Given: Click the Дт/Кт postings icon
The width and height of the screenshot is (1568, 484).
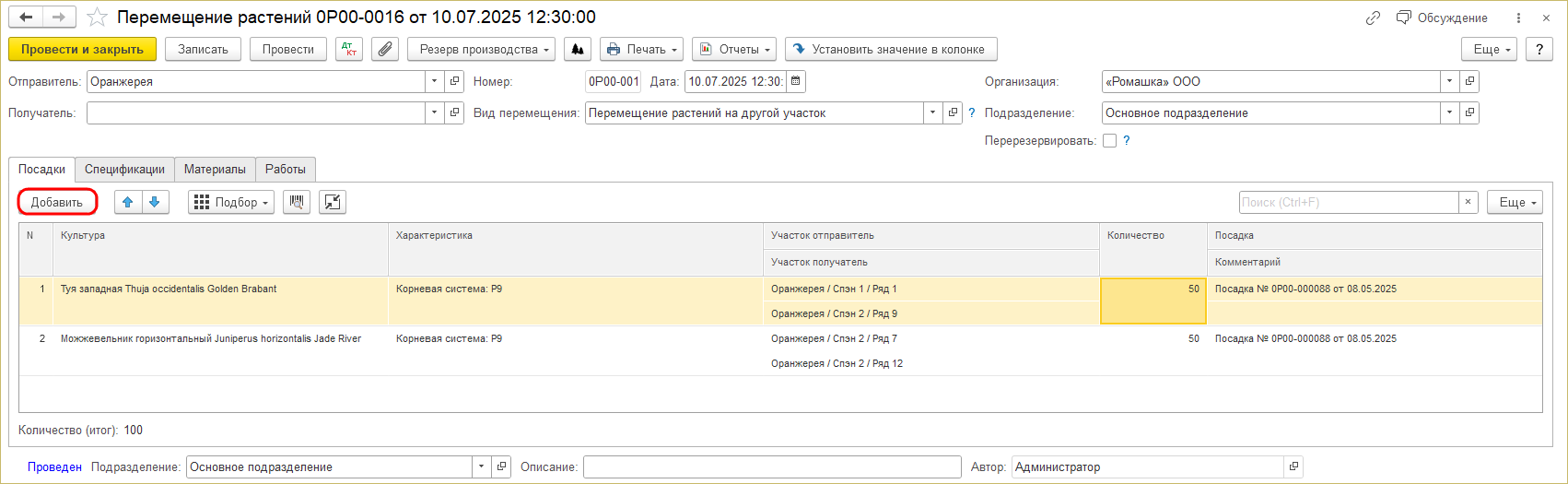Looking at the screenshot, I should click(349, 50).
